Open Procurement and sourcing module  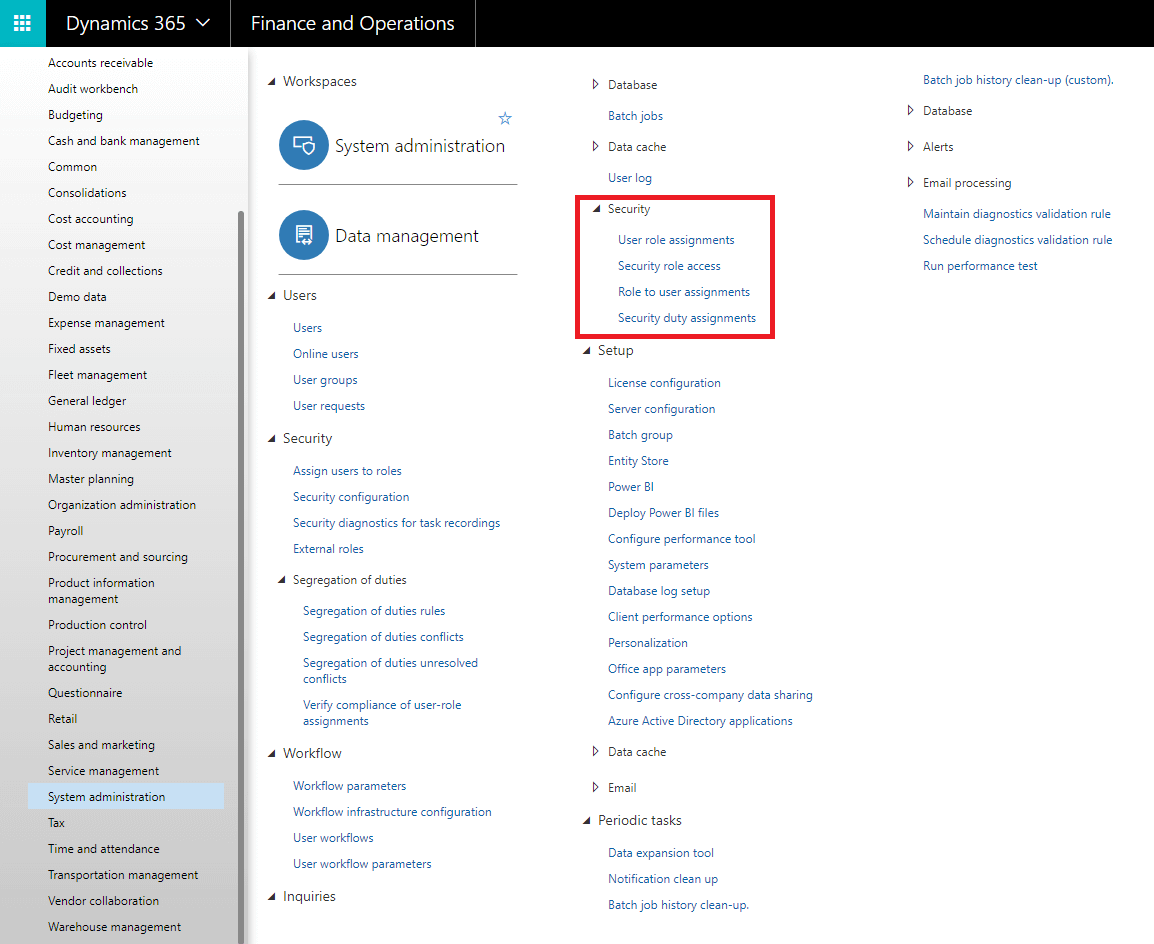(118, 557)
